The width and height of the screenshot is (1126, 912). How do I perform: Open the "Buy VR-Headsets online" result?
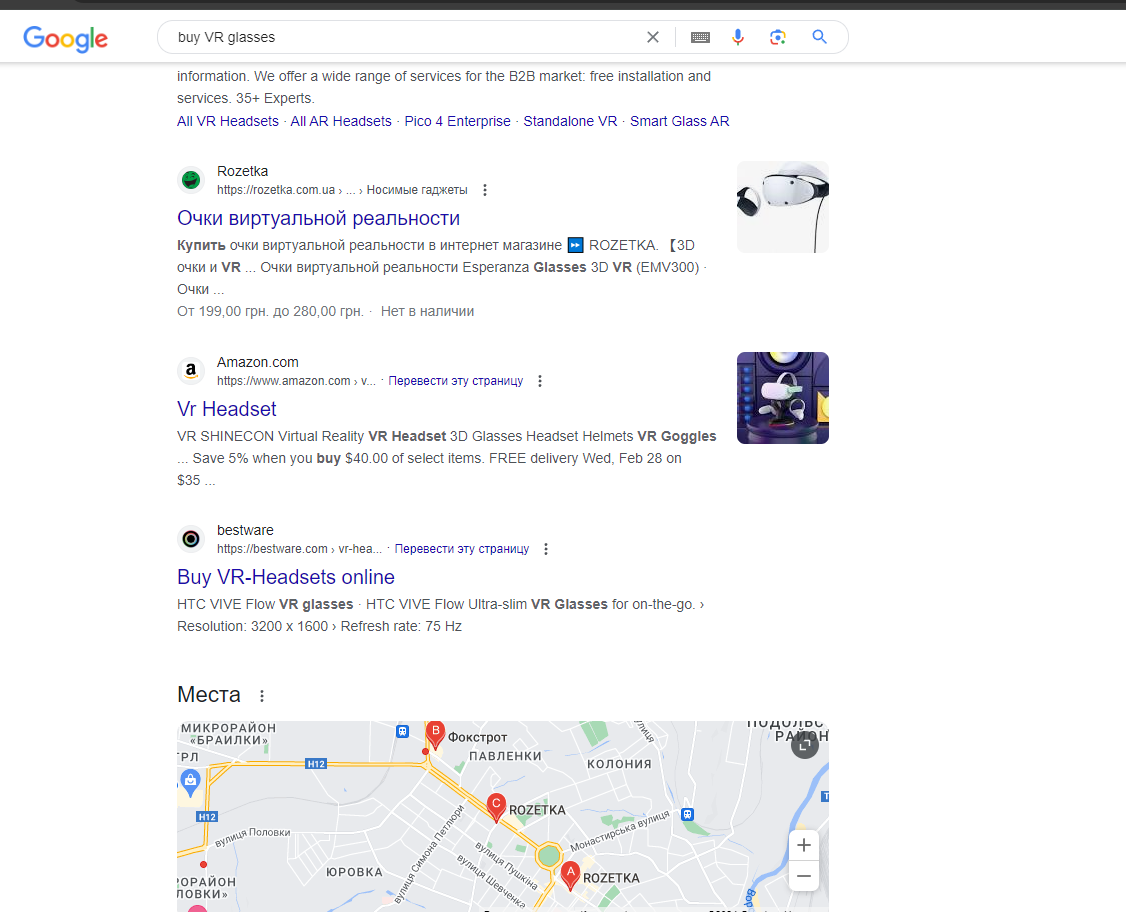coord(286,577)
